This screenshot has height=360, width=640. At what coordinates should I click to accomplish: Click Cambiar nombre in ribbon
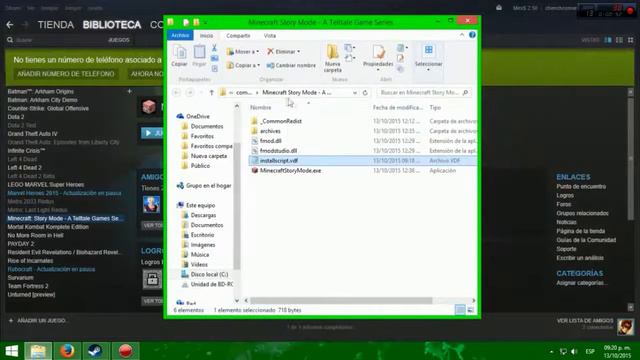[291, 65]
